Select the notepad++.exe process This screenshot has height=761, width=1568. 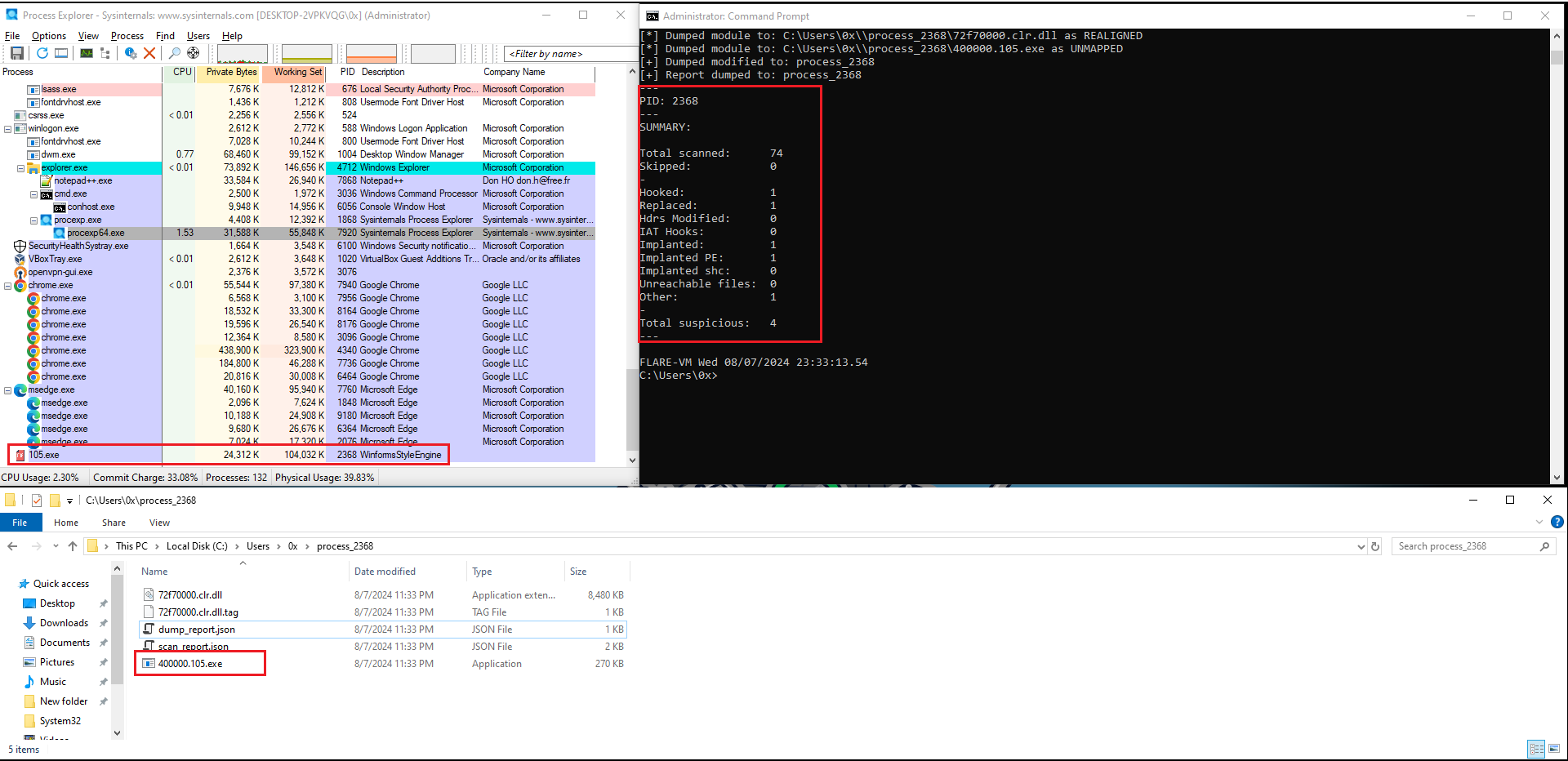[x=82, y=180]
